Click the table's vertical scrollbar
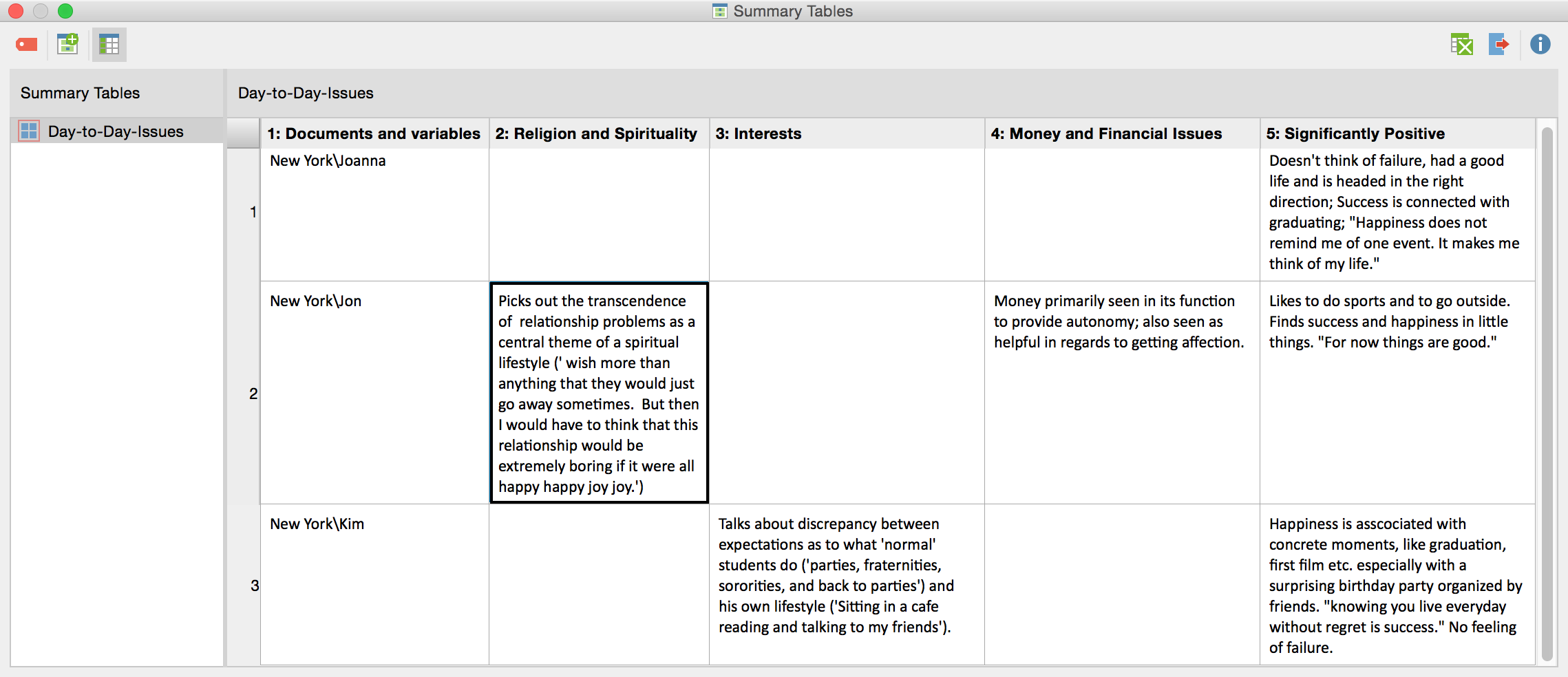Image resolution: width=1568 pixels, height=677 pixels. point(1547,393)
